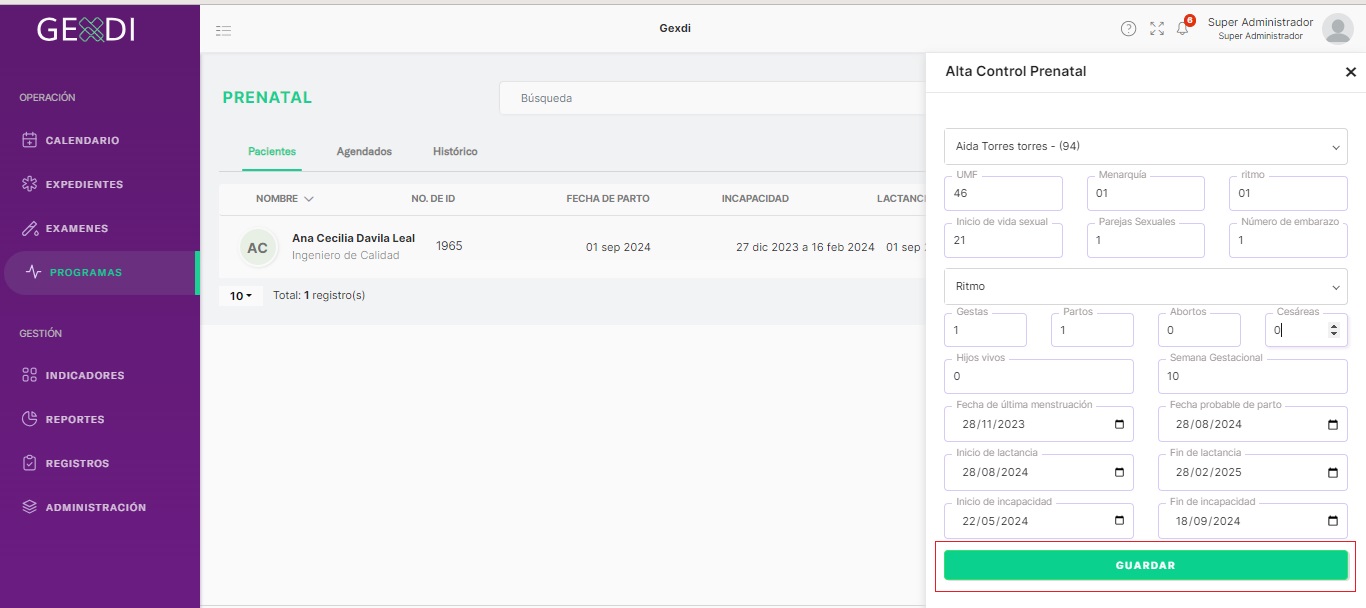The width and height of the screenshot is (1366, 608).
Task: Open calendar picker for Fecha probable de parto
Action: (x=1333, y=424)
